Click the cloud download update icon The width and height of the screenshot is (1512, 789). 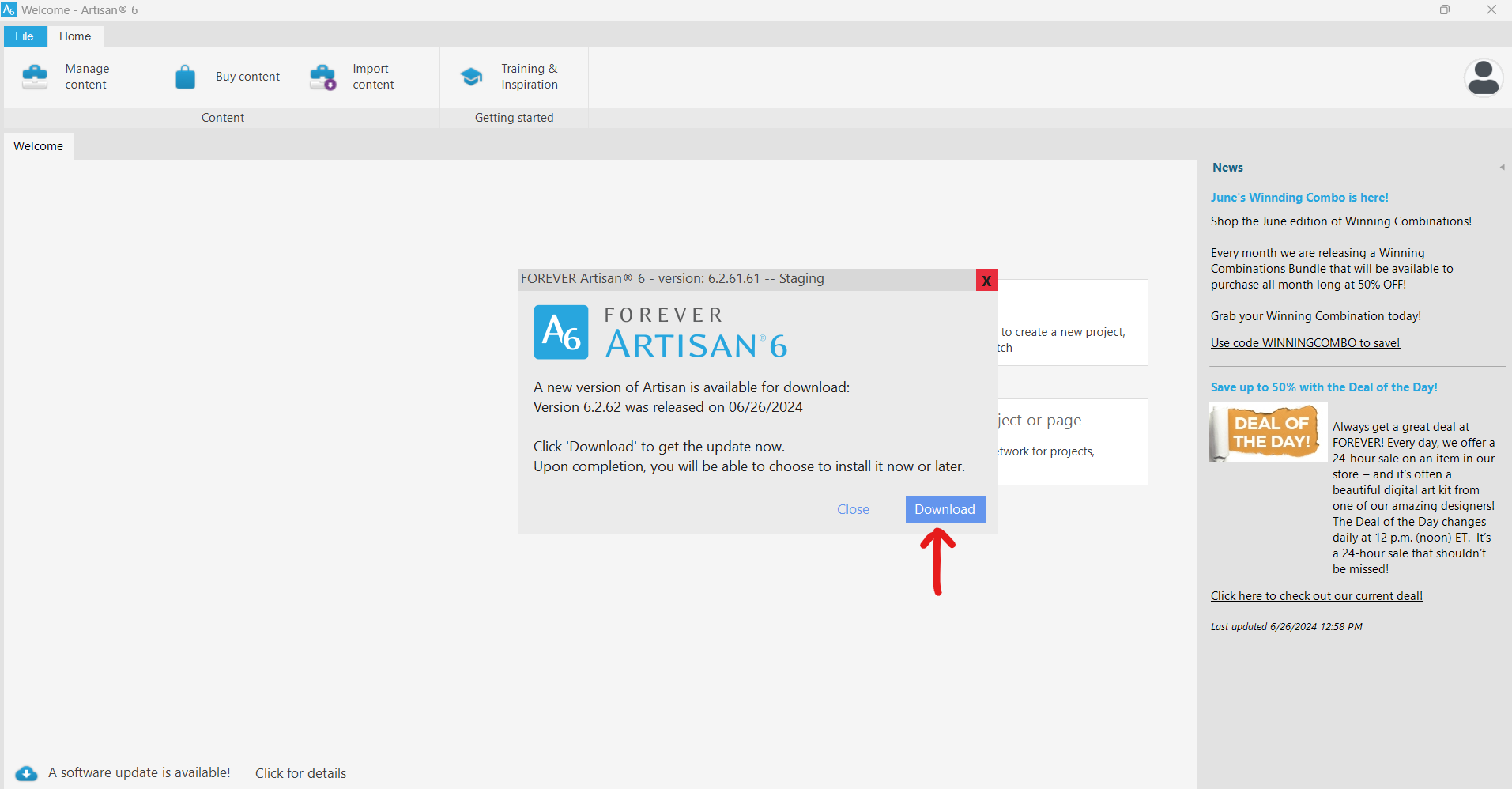pyautogui.click(x=26, y=773)
